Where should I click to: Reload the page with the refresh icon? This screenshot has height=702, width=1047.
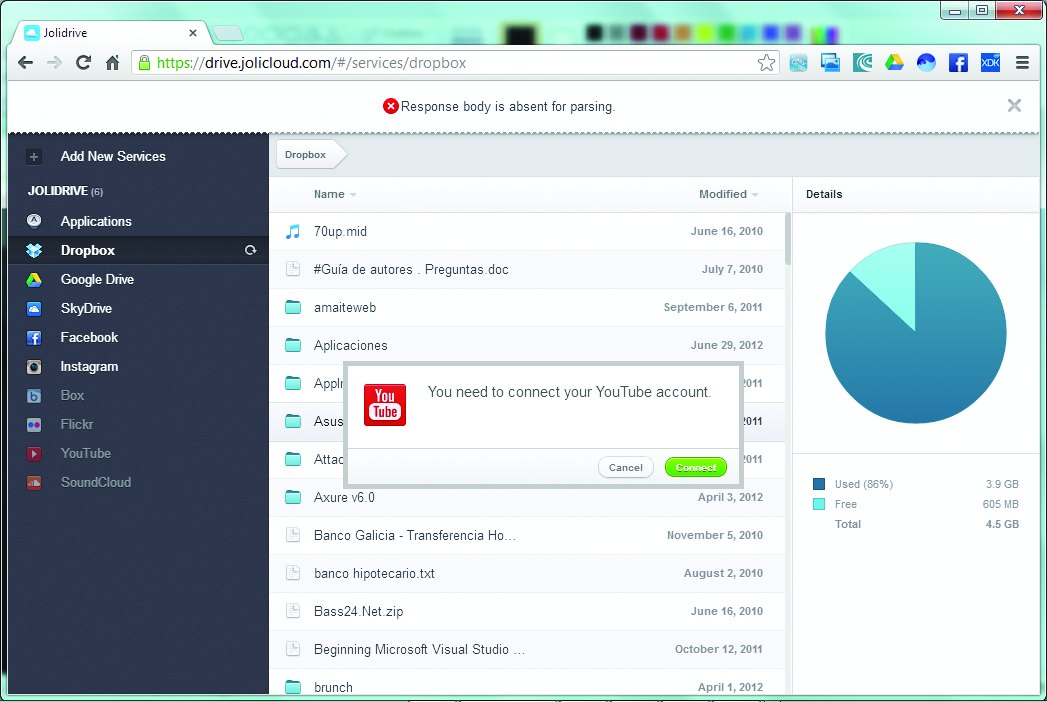click(x=83, y=63)
